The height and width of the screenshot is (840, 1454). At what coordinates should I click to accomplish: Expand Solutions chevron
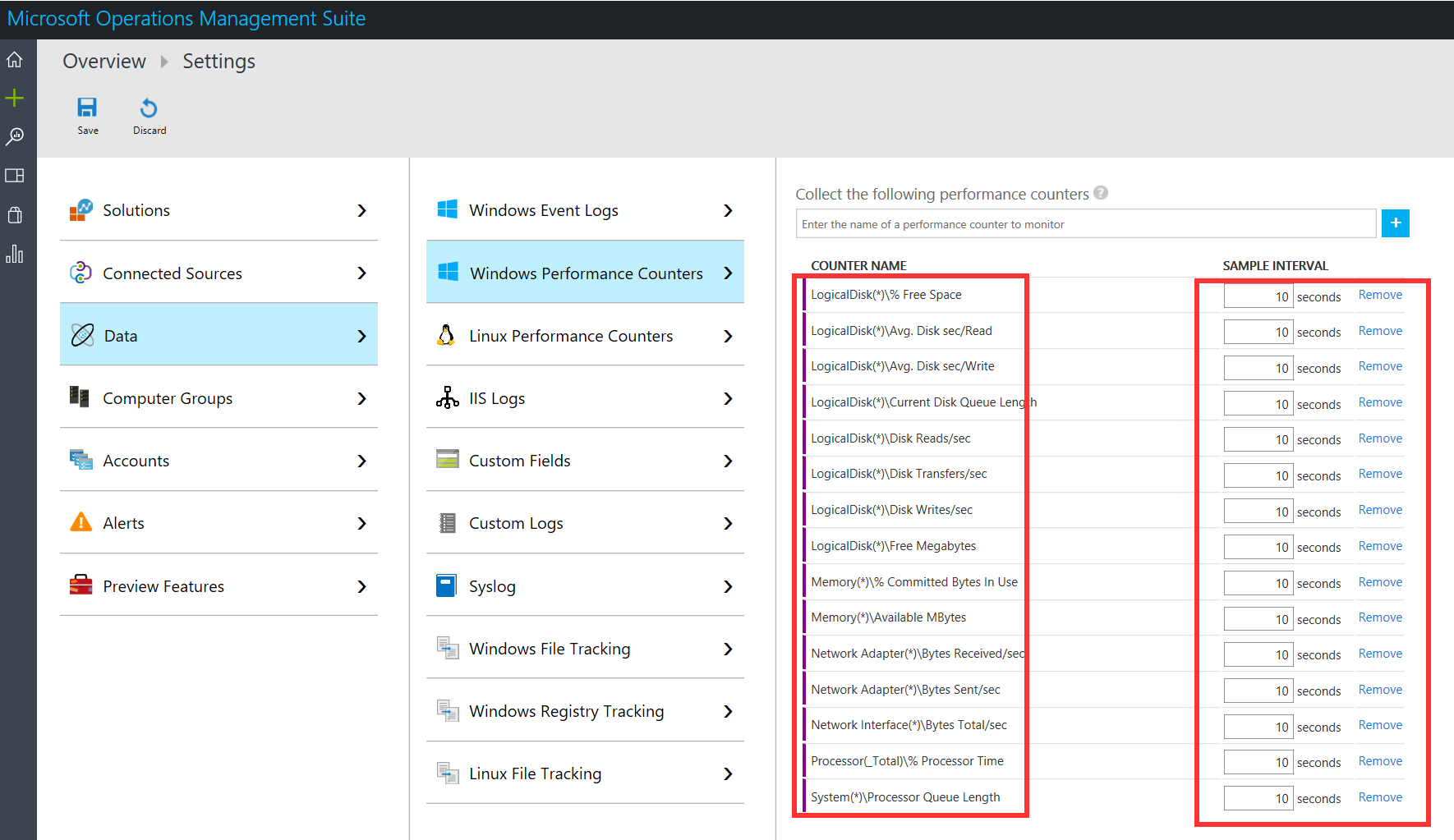pos(361,211)
